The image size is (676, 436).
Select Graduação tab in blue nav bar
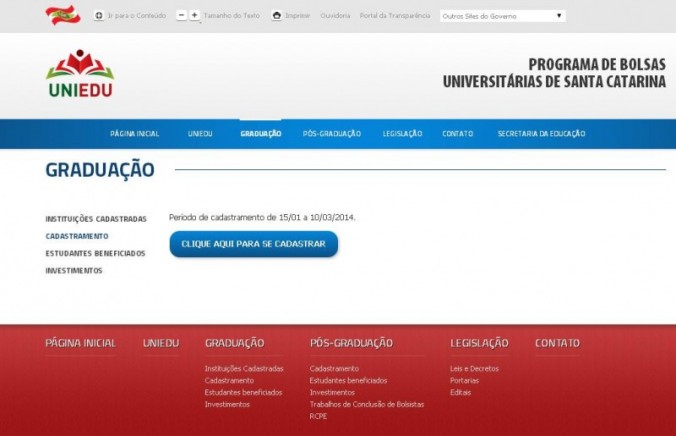(261, 134)
